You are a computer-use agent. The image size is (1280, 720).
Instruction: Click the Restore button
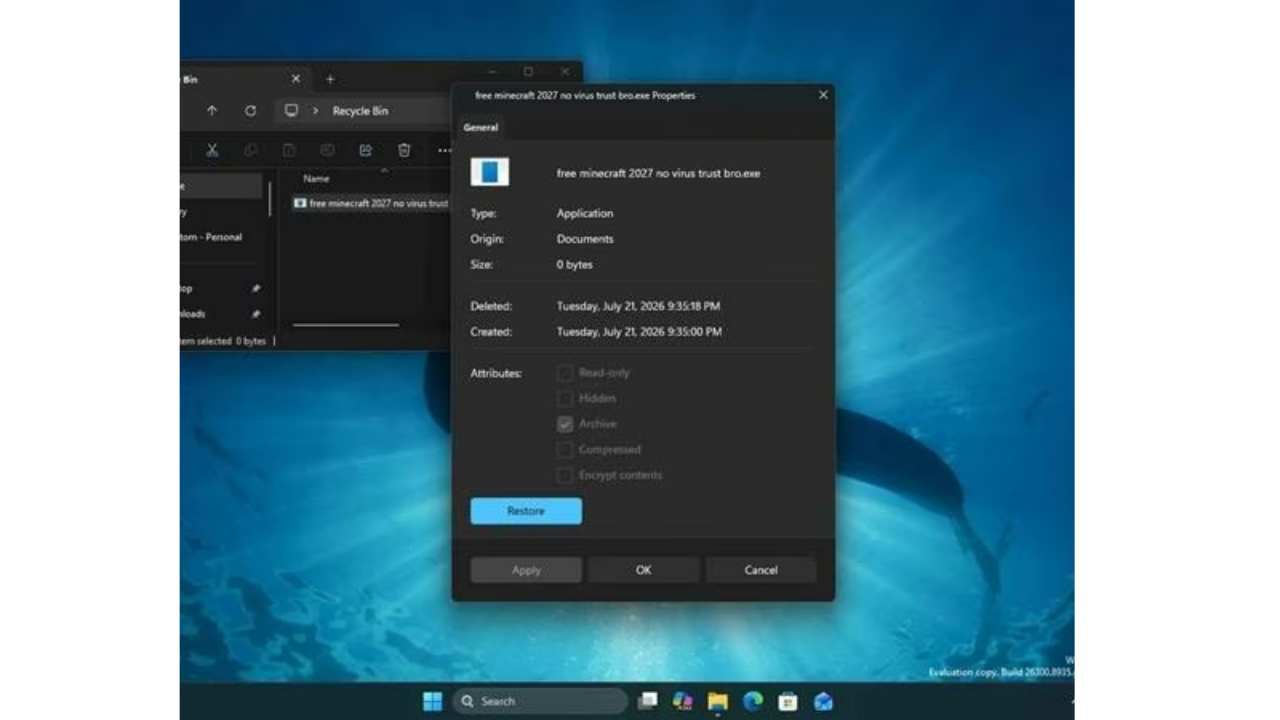coord(526,511)
